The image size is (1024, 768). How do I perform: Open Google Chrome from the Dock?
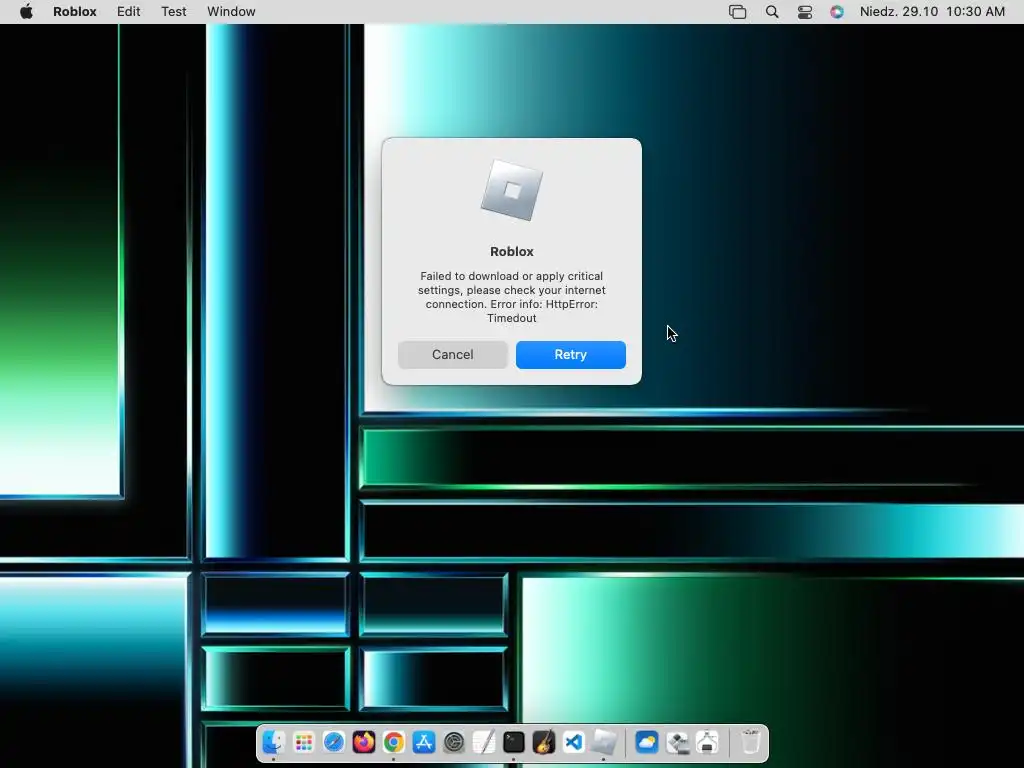[x=394, y=743]
